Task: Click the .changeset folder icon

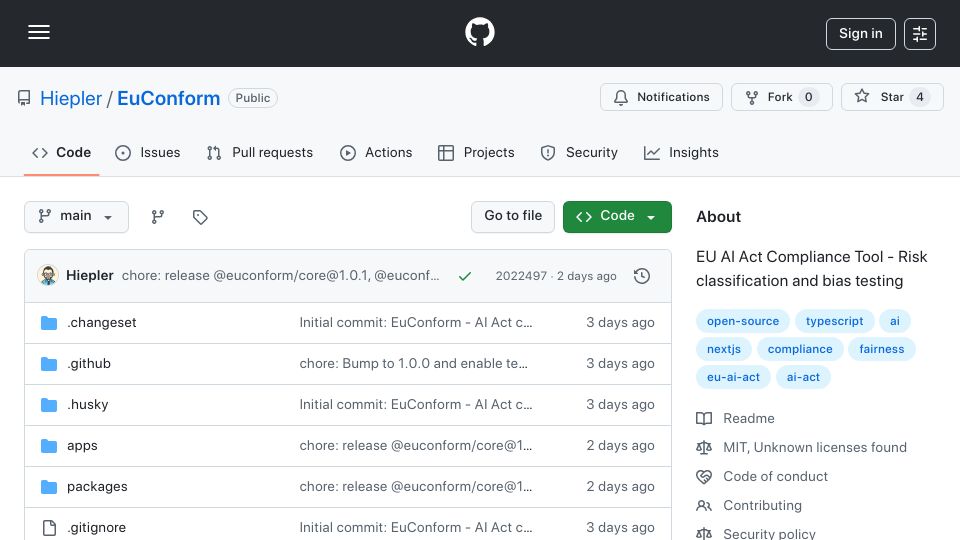Action: tap(49, 323)
